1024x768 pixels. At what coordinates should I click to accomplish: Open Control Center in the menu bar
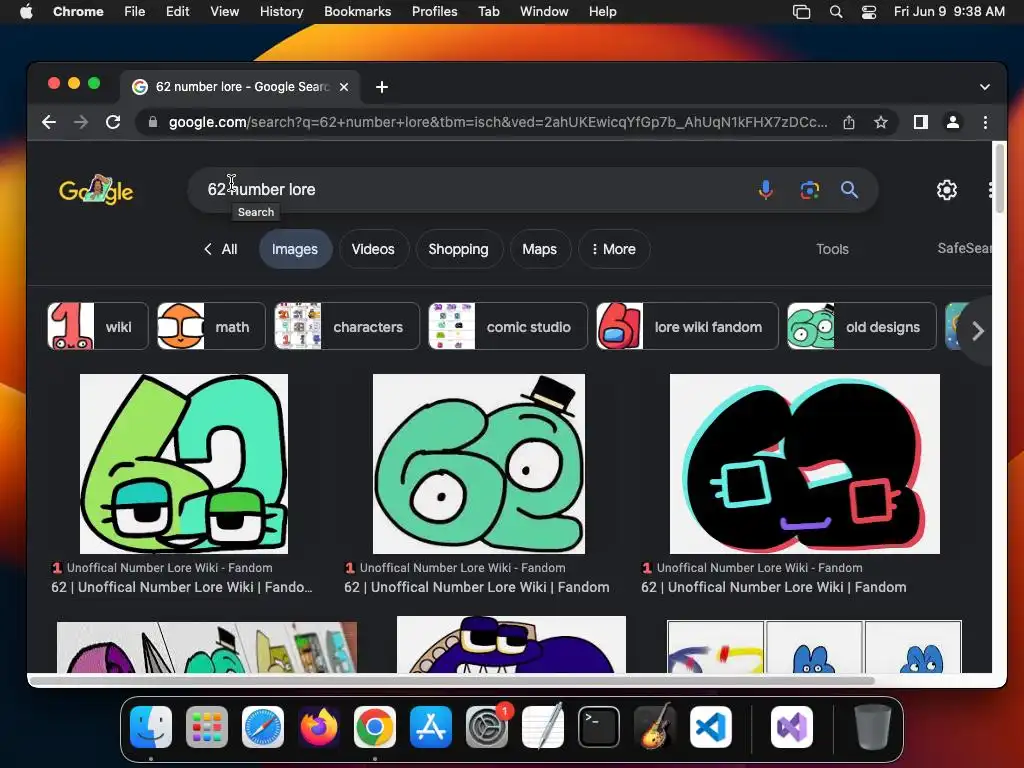click(x=869, y=12)
